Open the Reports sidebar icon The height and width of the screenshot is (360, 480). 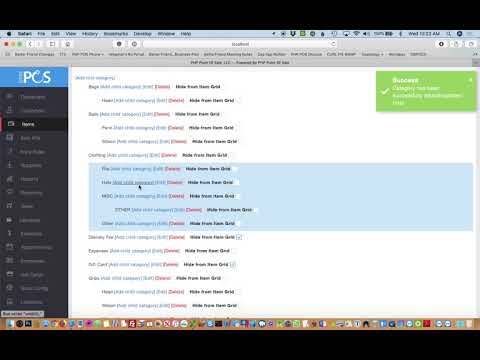click(x=10, y=179)
